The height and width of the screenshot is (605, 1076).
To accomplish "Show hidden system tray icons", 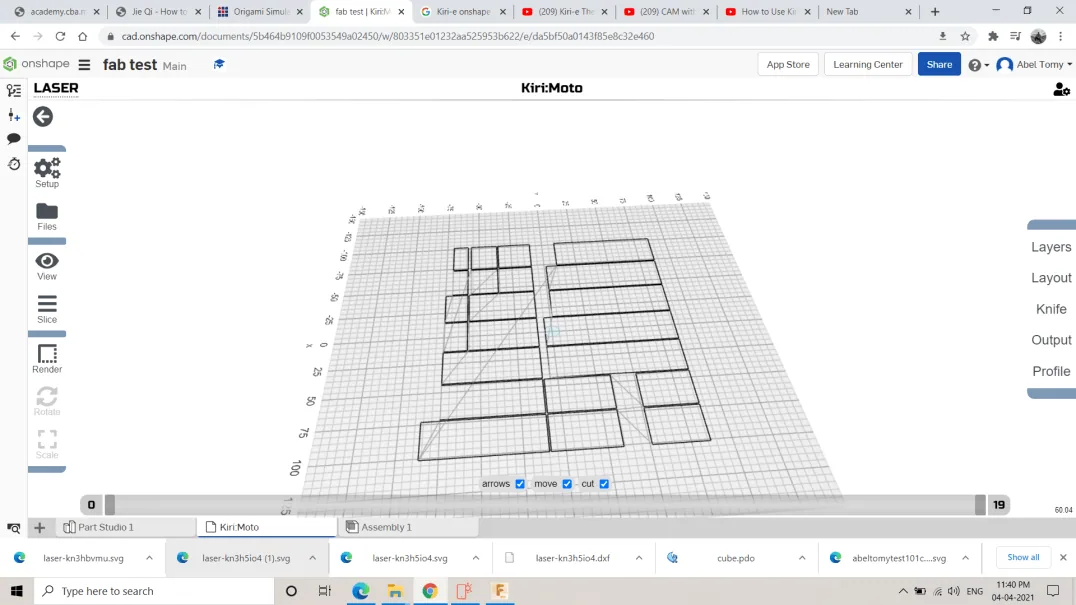I will (903, 591).
